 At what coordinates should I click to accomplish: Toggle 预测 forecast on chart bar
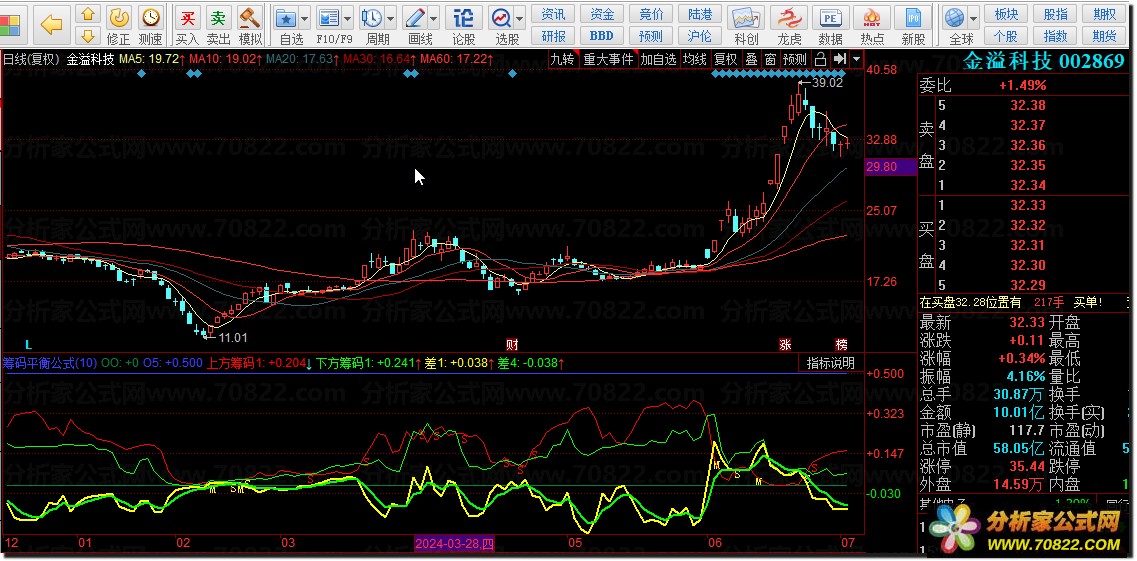click(x=795, y=59)
